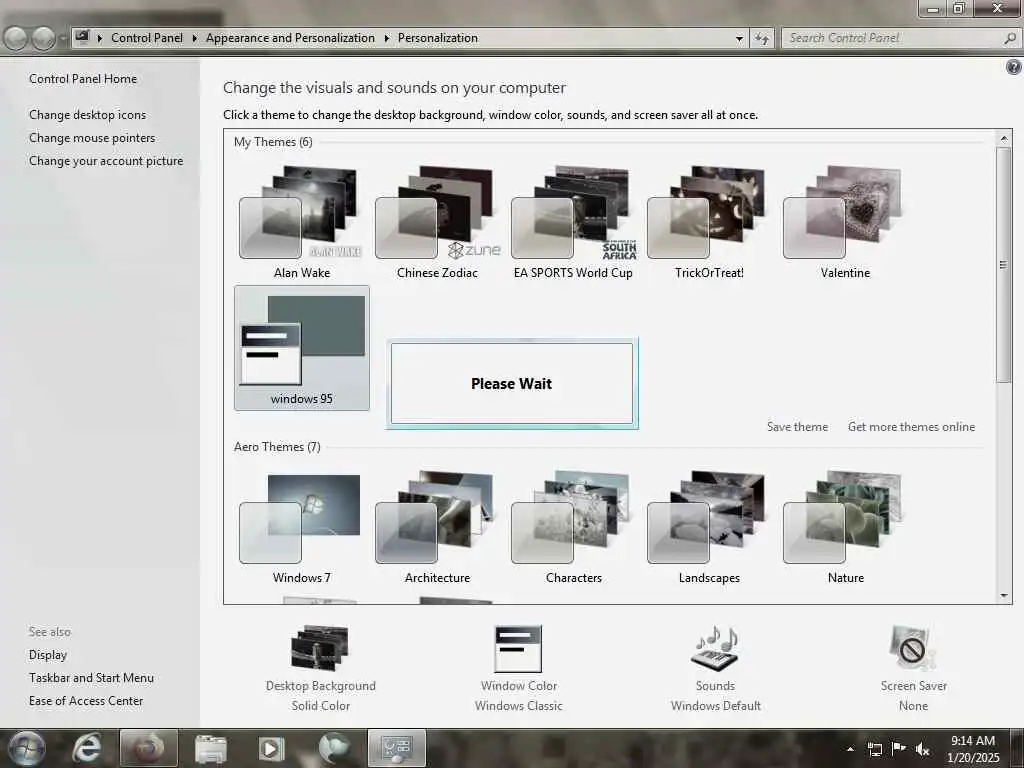The image size is (1024, 768).
Task: Open Display link under See also
Action: pyautogui.click(x=48, y=654)
